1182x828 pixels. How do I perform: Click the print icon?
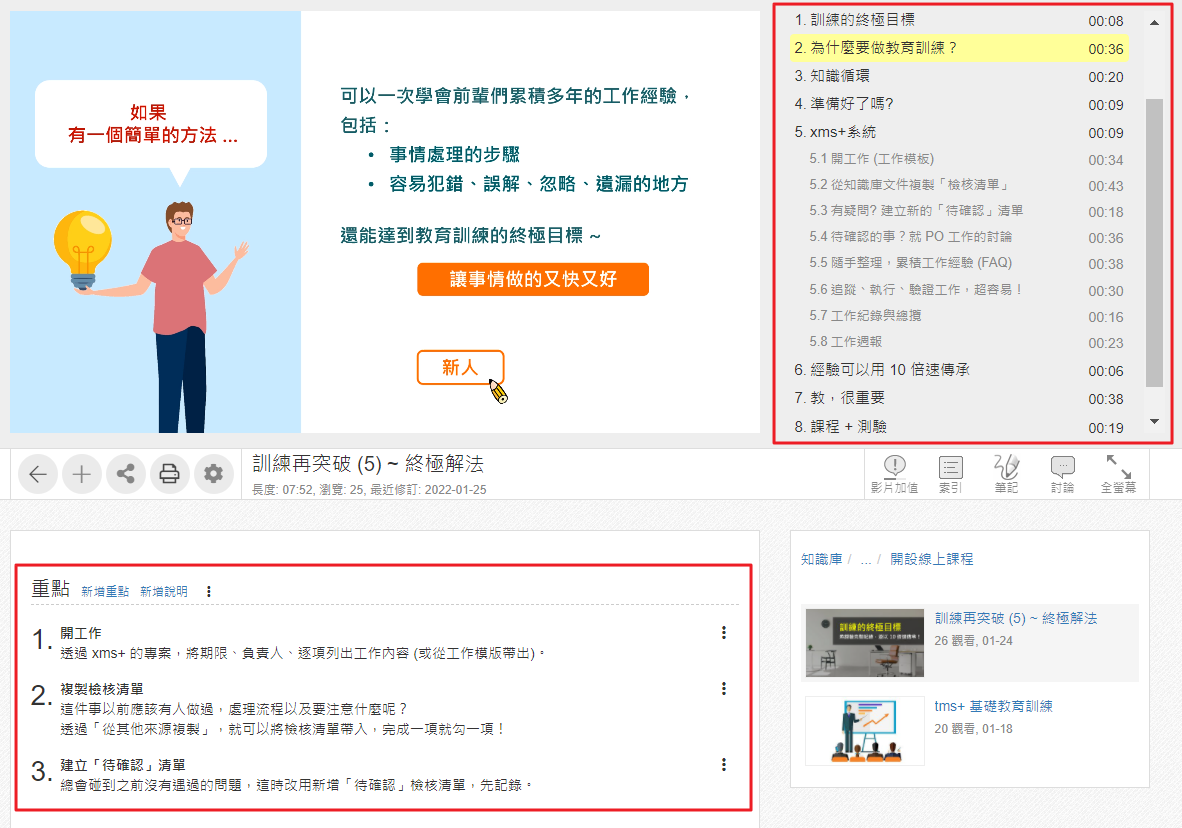(170, 474)
